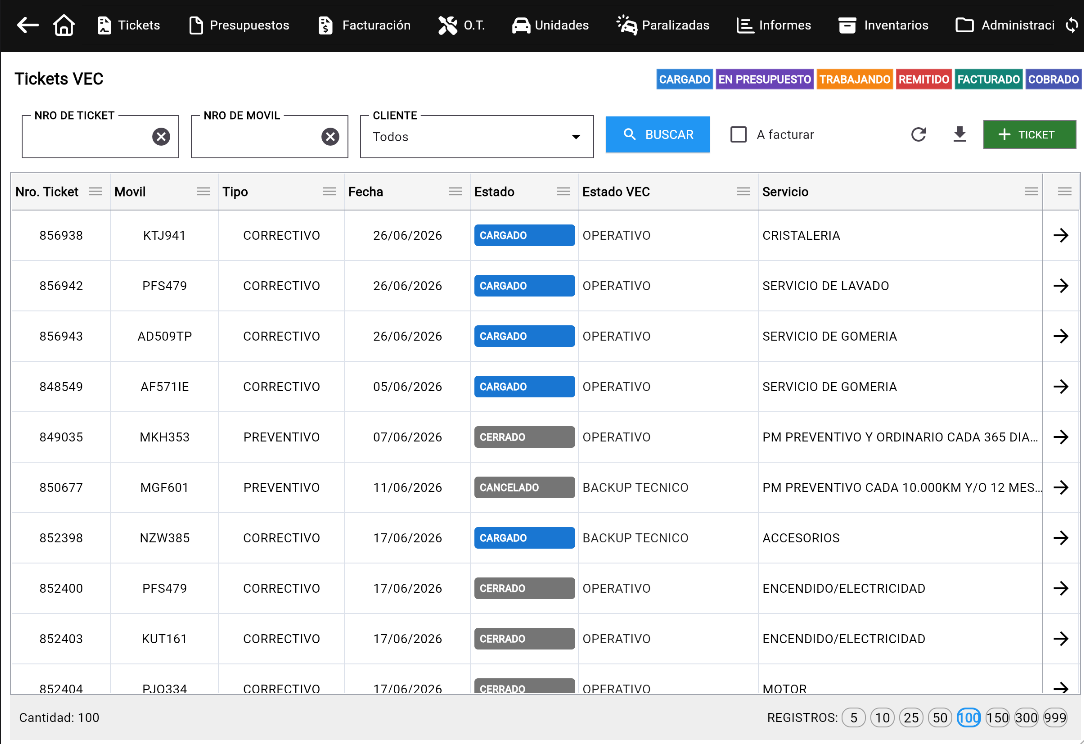
Task: Open the Facturación menu
Action: (x=364, y=26)
